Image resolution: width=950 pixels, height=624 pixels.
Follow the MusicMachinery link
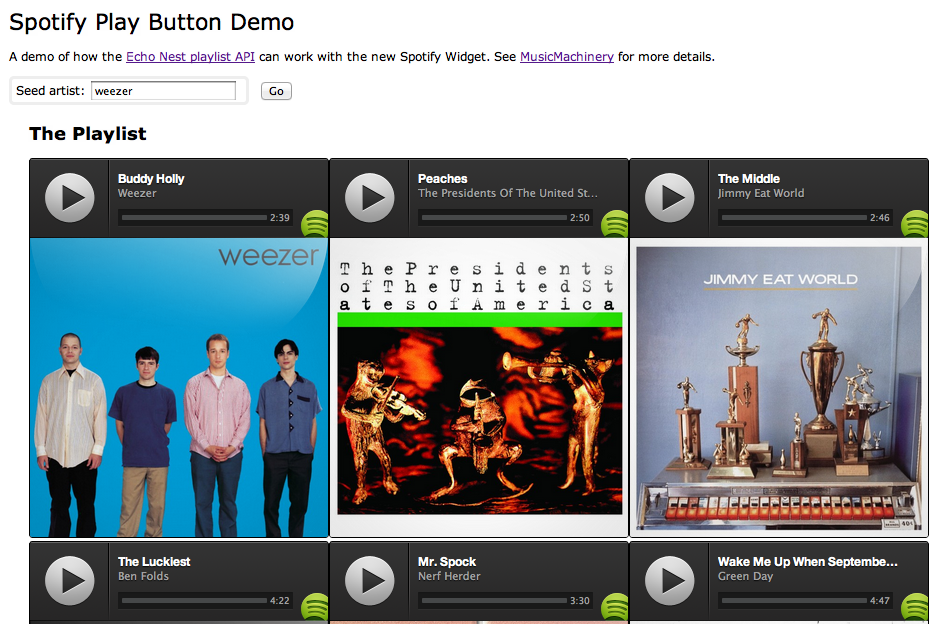[566, 57]
